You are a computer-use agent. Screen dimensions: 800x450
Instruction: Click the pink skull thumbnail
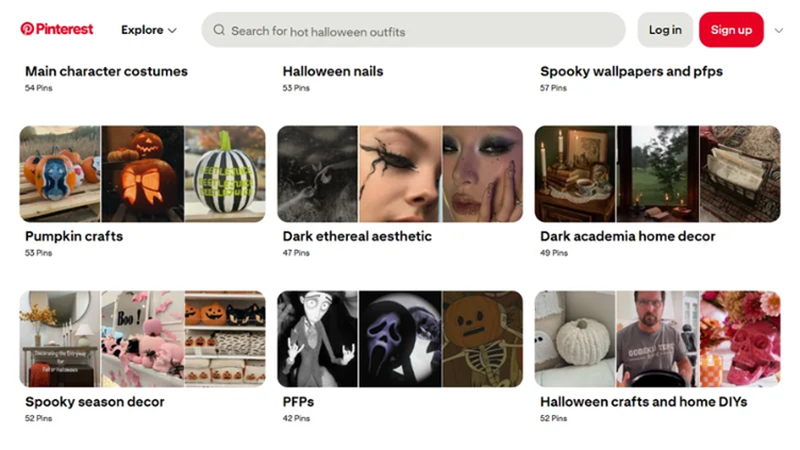point(740,339)
